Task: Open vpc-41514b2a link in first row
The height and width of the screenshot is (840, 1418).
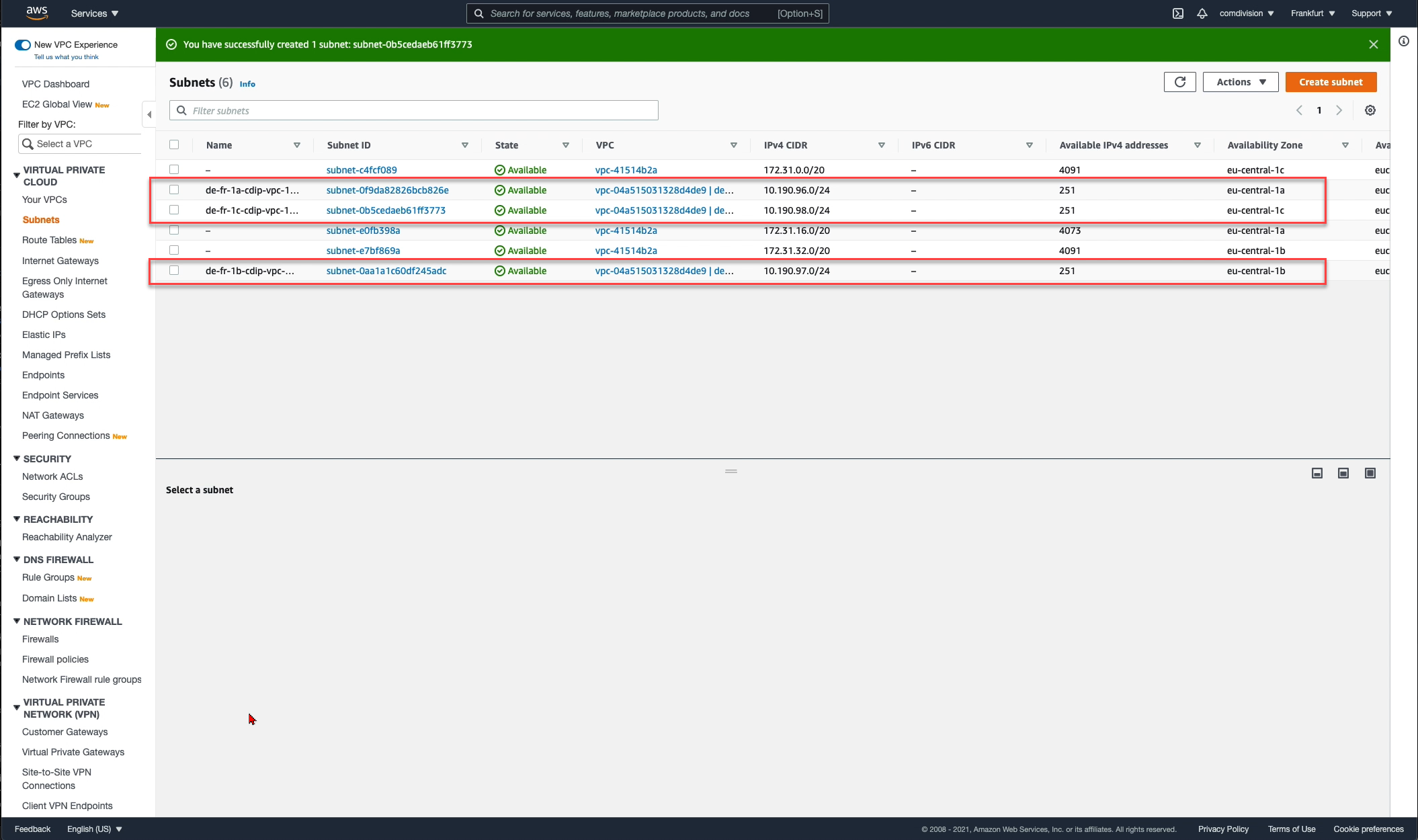Action: 626,170
